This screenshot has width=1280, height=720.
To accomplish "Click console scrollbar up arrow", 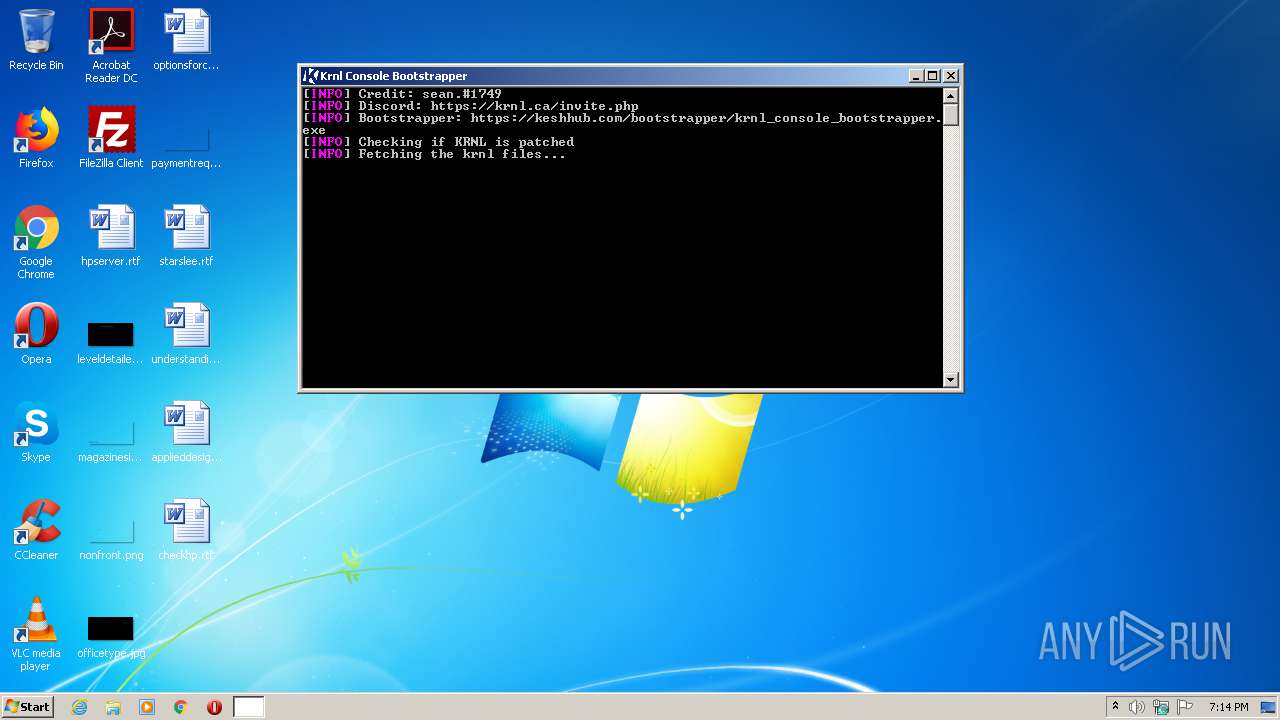I will coord(951,96).
